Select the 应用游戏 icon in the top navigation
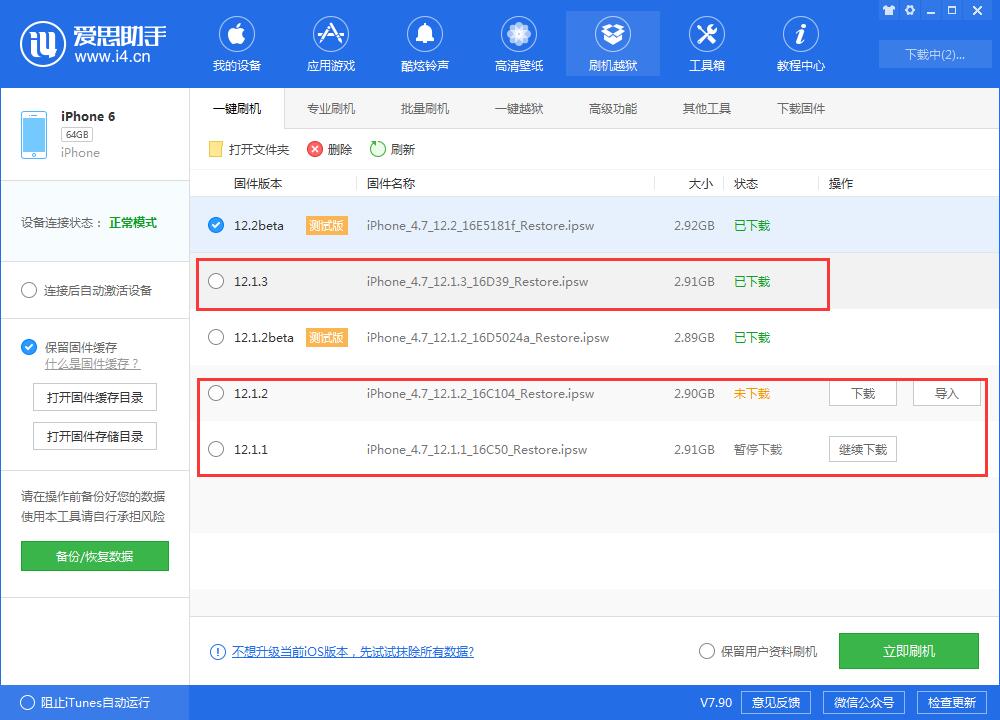Image resolution: width=1000 pixels, height=720 pixels. [330, 32]
